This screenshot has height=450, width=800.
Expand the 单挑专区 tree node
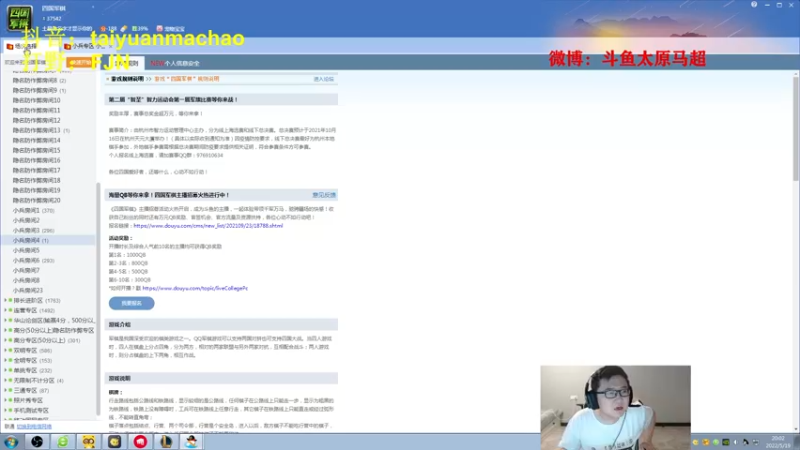coord(6,370)
